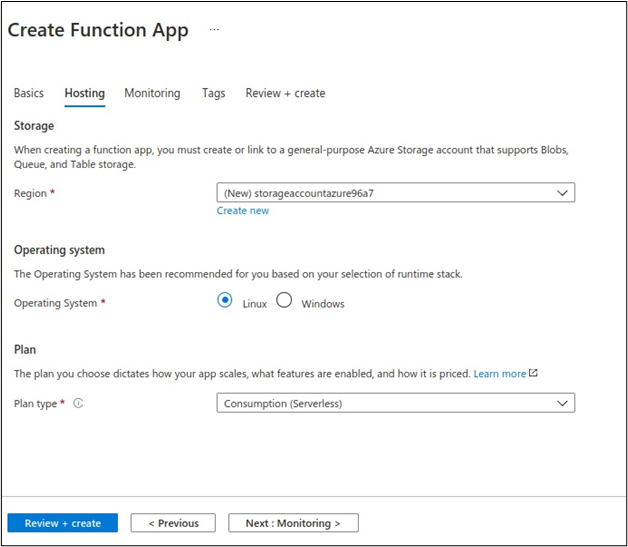628x547 pixels.
Task: Open the Tags tab
Action: click(213, 93)
